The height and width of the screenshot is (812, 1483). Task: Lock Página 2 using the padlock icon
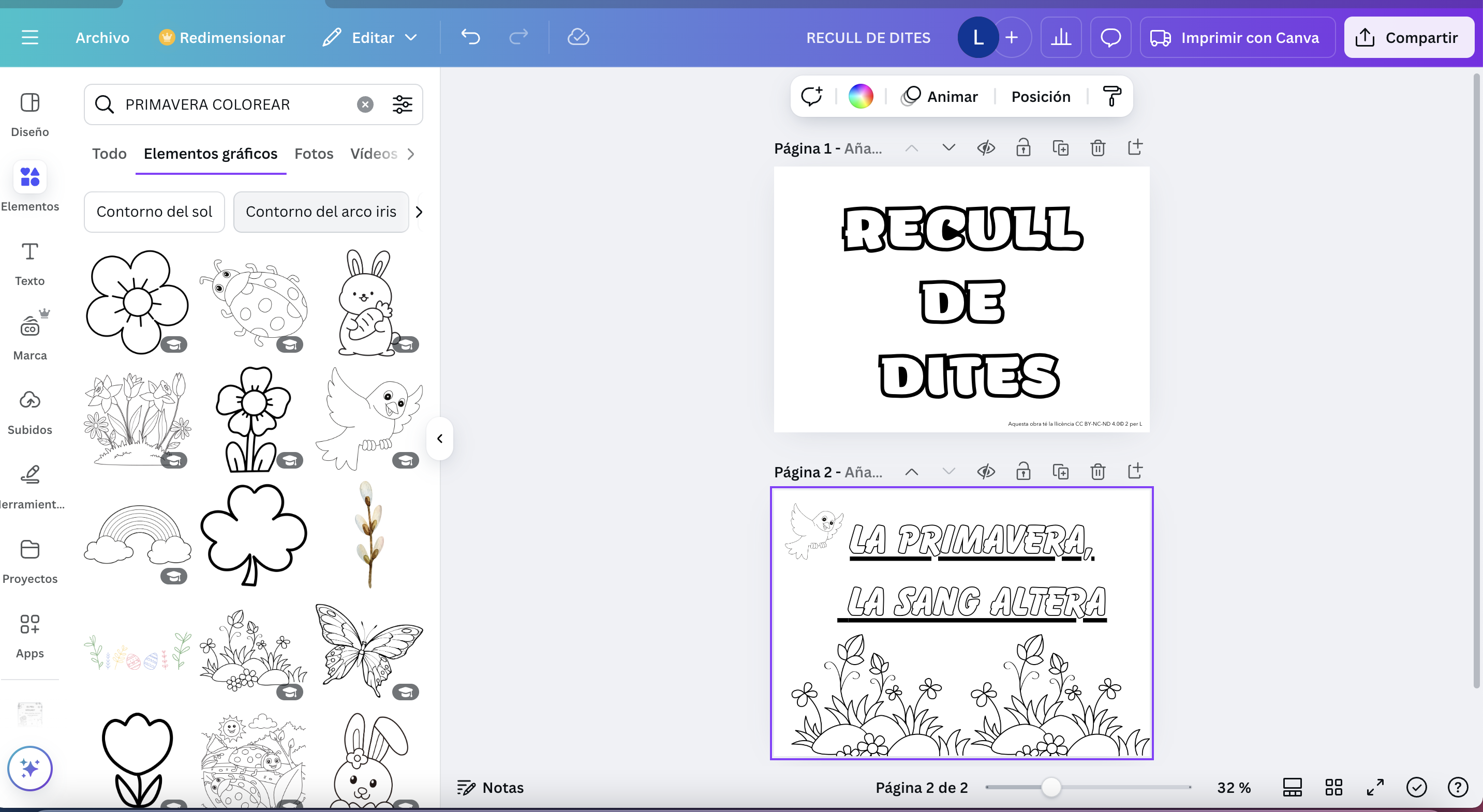(x=1024, y=471)
